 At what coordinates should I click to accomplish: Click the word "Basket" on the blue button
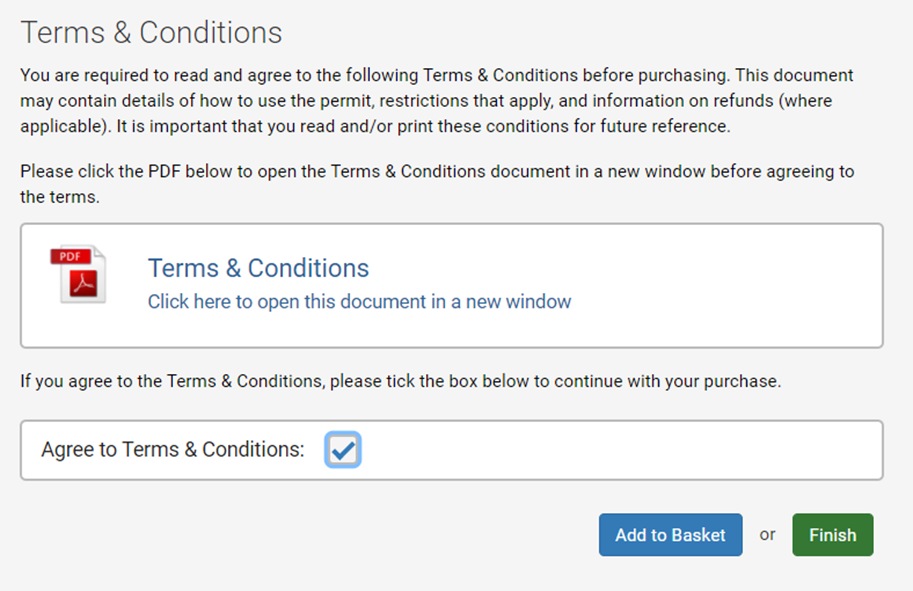[x=698, y=535]
